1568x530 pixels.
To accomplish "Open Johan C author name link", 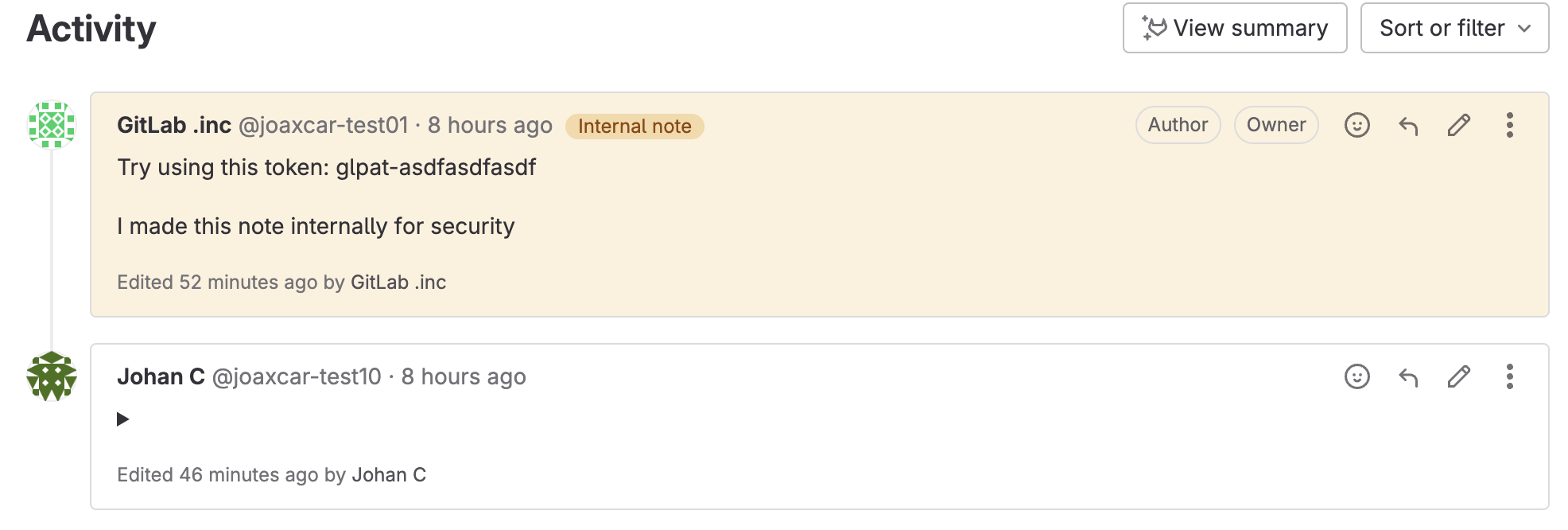I will pyautogui.click(x=161, y=376).
